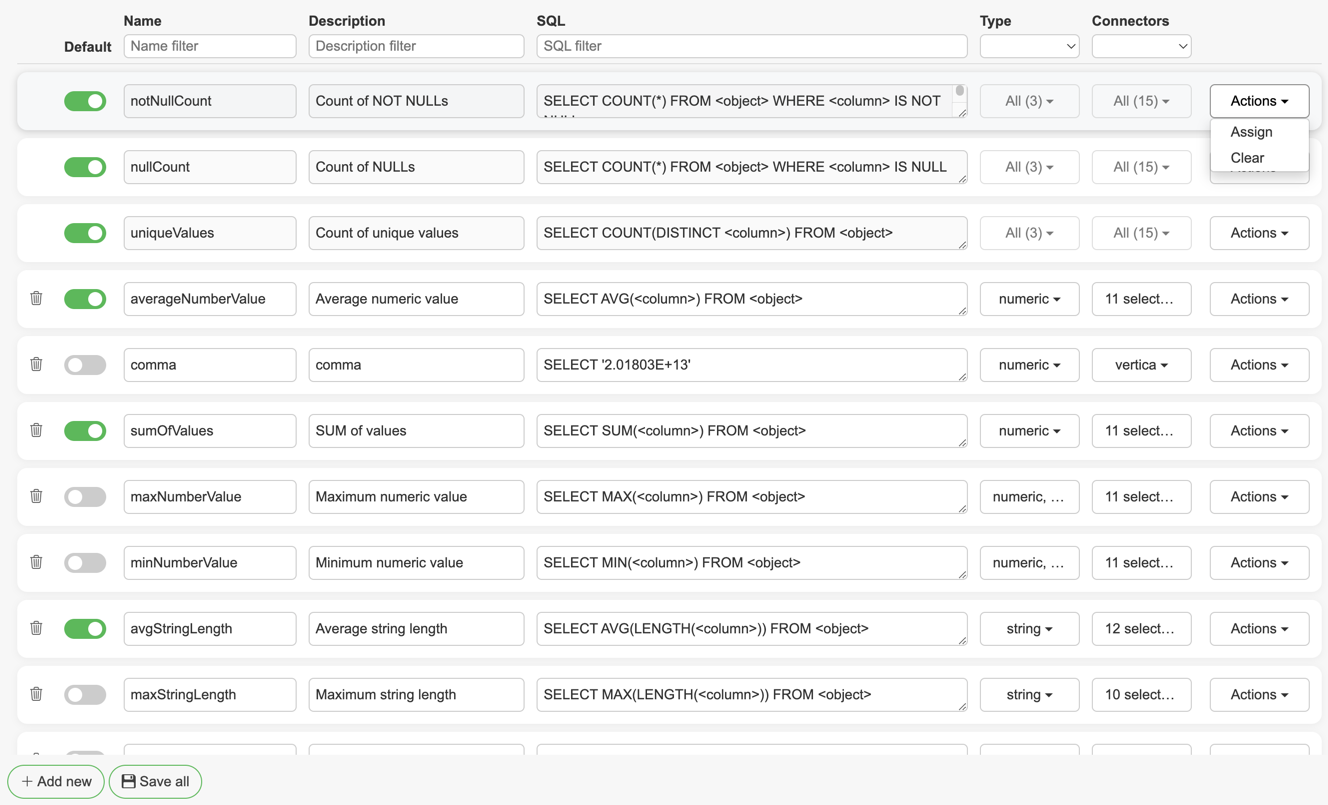Select Clear in the Actions menu

(1247, 158)
